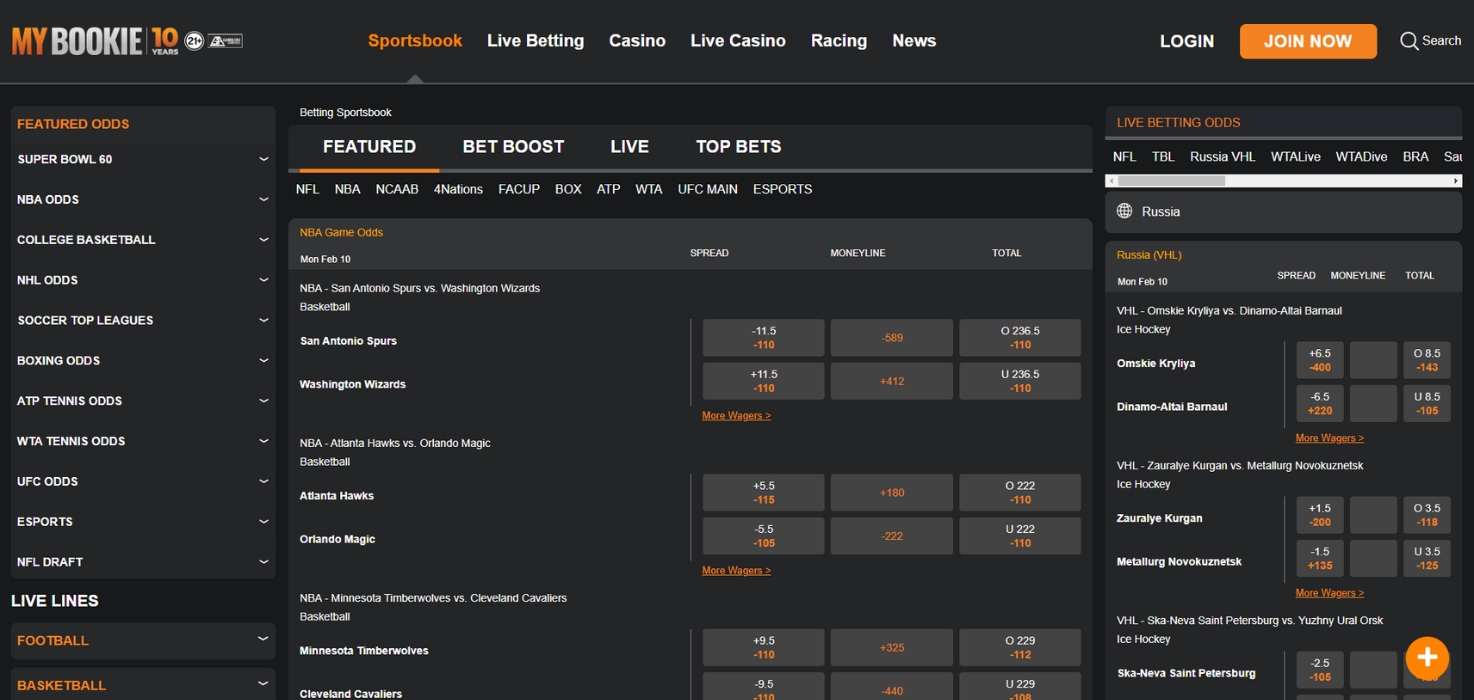Expand NBA Odds in sidebar

tap(143, 199)
